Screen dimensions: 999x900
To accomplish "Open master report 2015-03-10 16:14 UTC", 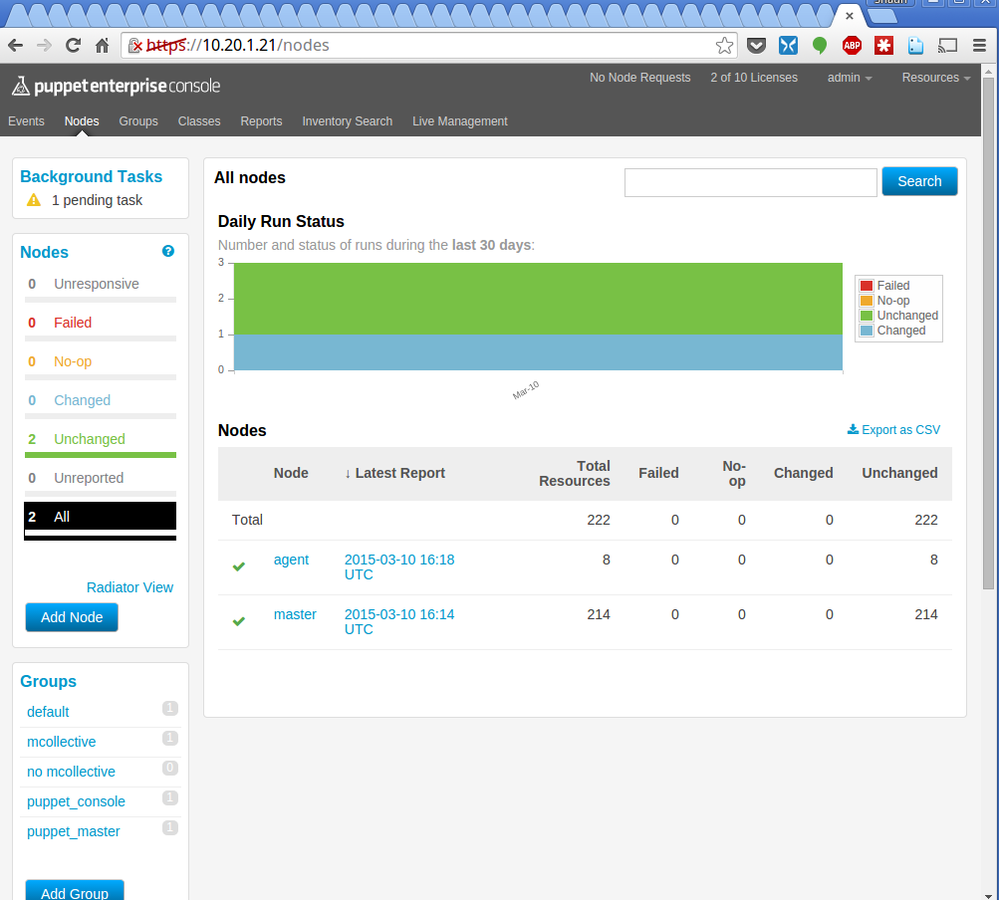I will click(x=399, y=622).
